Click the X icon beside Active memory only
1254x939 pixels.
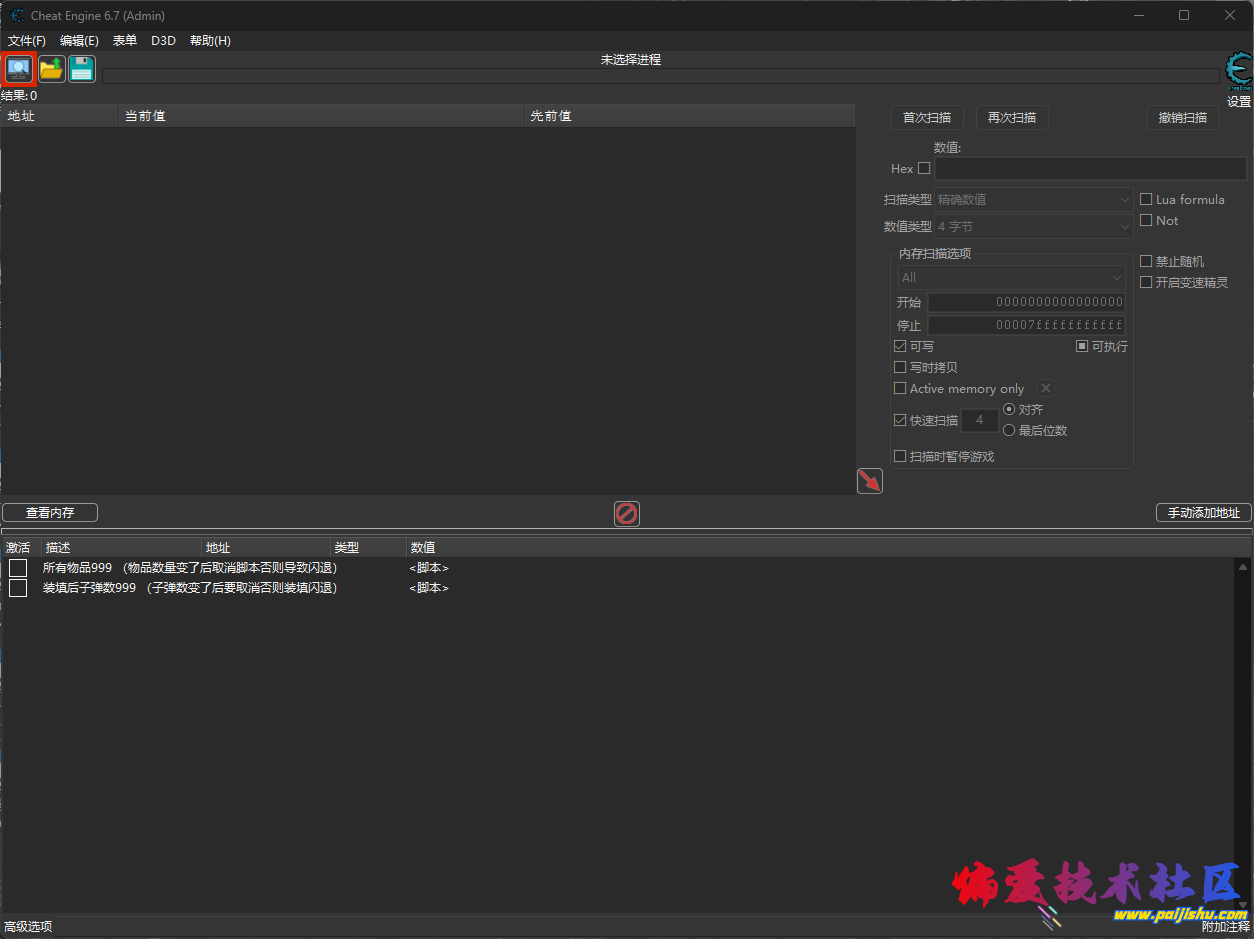pos(1045,388)
